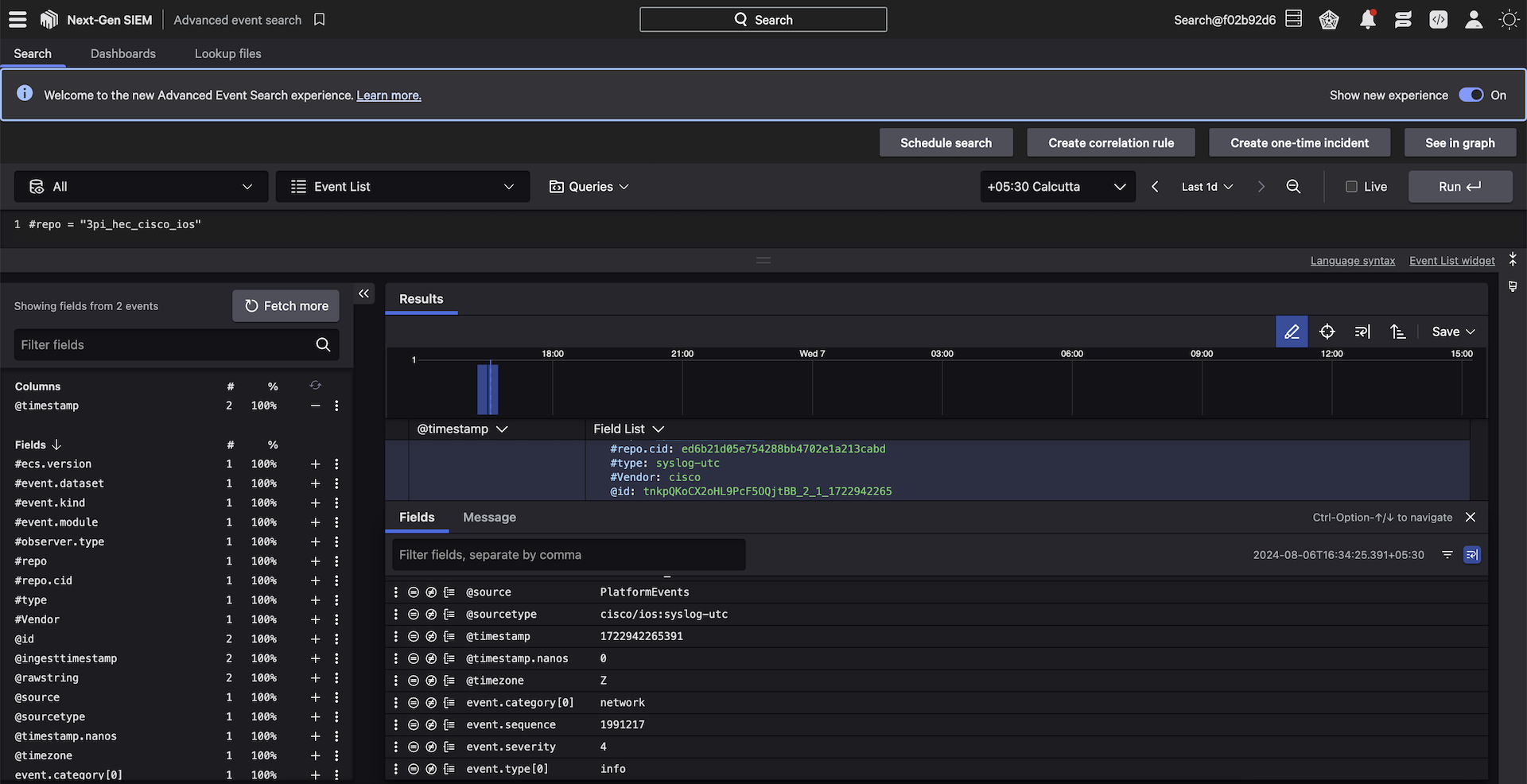The height and width of the screenshot is (784, 1527).
Task: Switch to the Message tab
Action: click(x=489, y=518)
